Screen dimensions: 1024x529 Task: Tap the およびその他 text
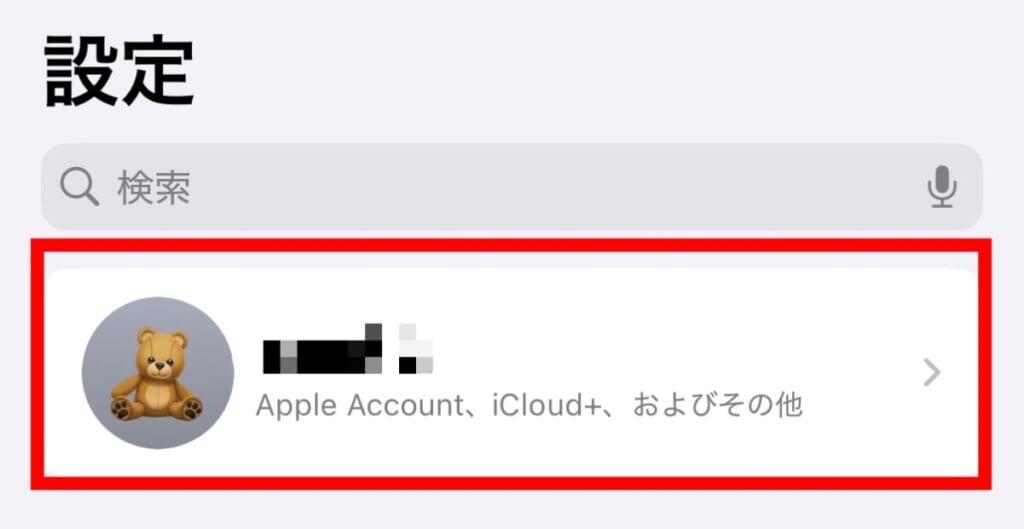[717, 406]
